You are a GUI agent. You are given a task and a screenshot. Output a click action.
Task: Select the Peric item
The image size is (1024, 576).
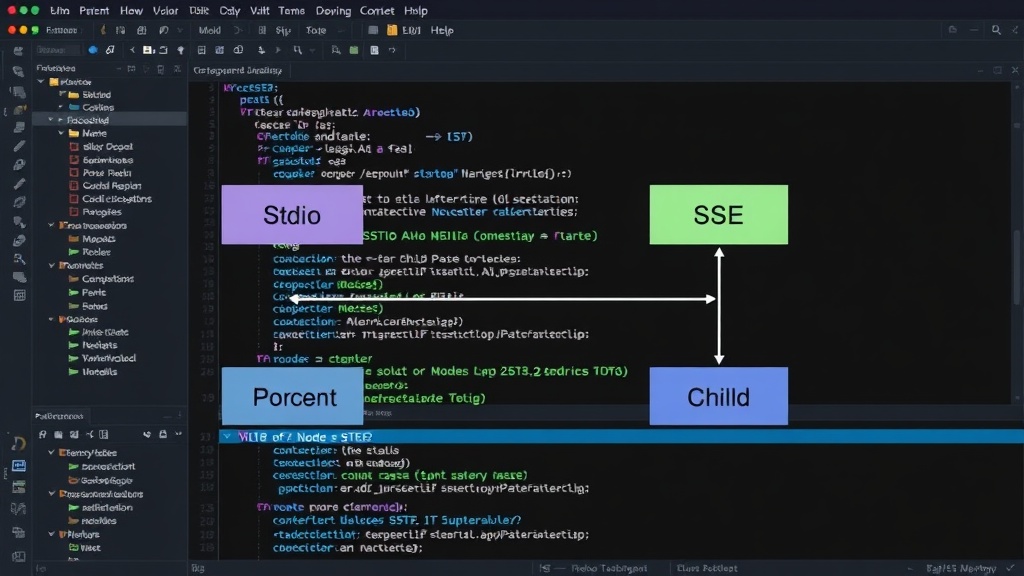tap(94, 293)
